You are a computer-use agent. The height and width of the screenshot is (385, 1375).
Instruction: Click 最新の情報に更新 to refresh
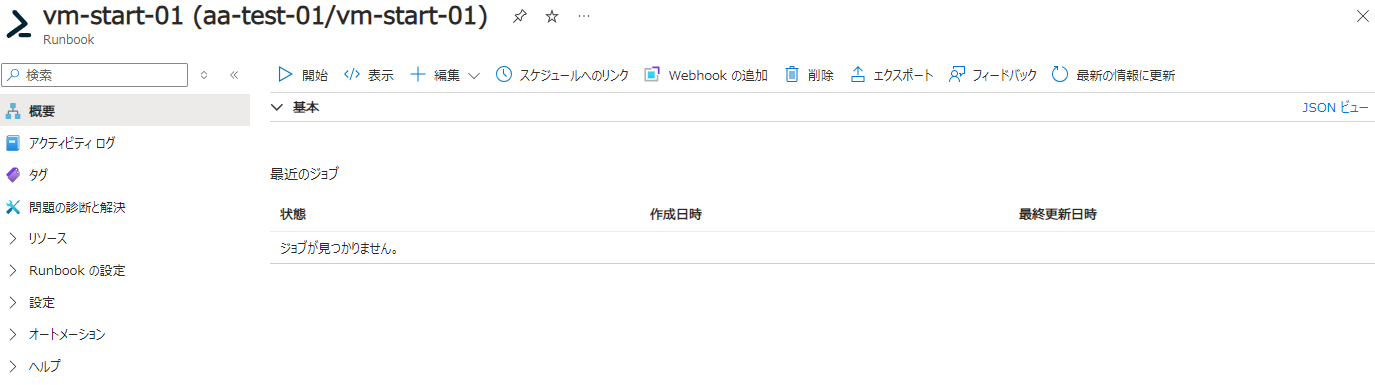click(x=1113, y=75)
